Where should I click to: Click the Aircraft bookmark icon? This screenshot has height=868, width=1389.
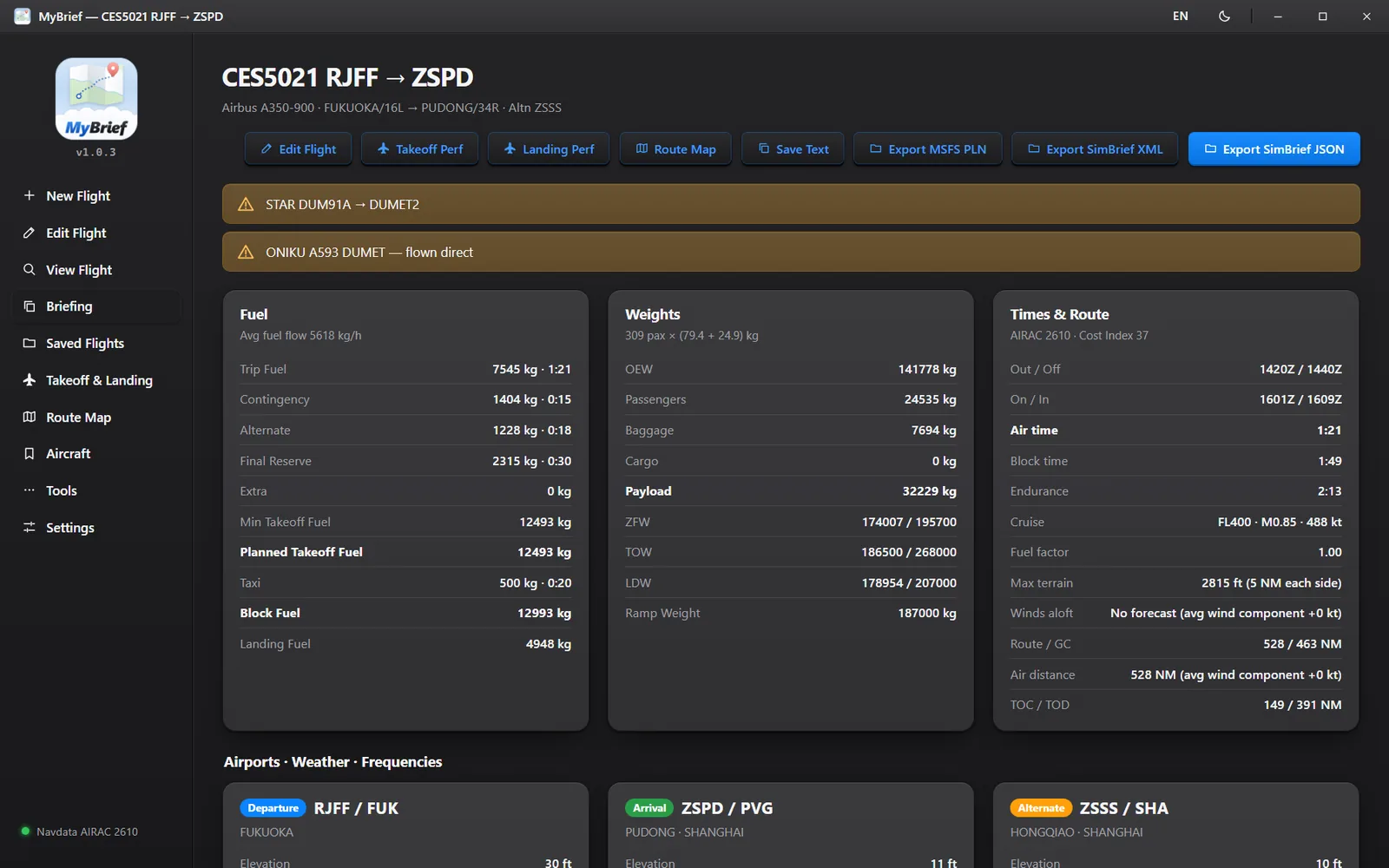[30, 454]
